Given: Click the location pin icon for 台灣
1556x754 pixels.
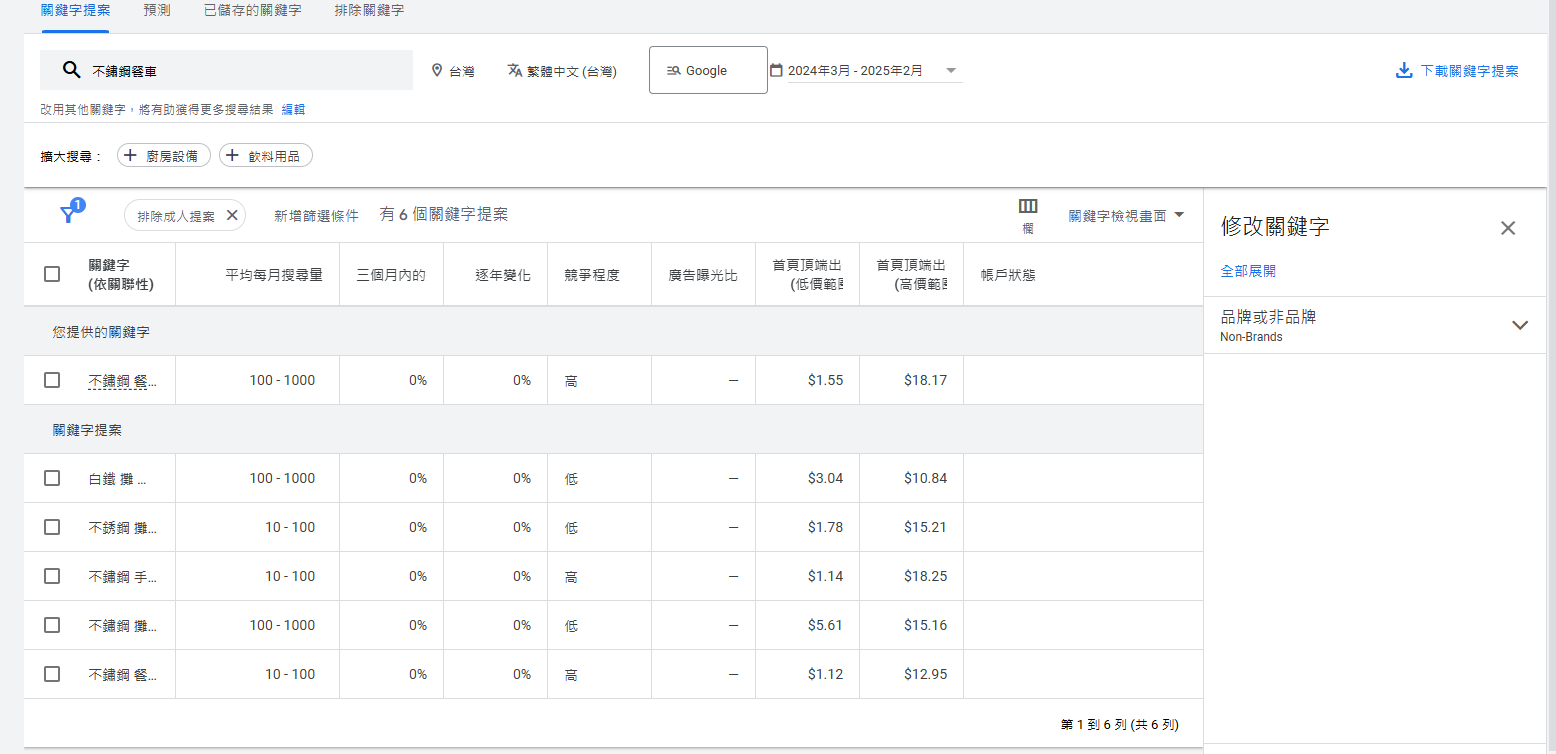Looking at the screenshot, I should (437, 71).
